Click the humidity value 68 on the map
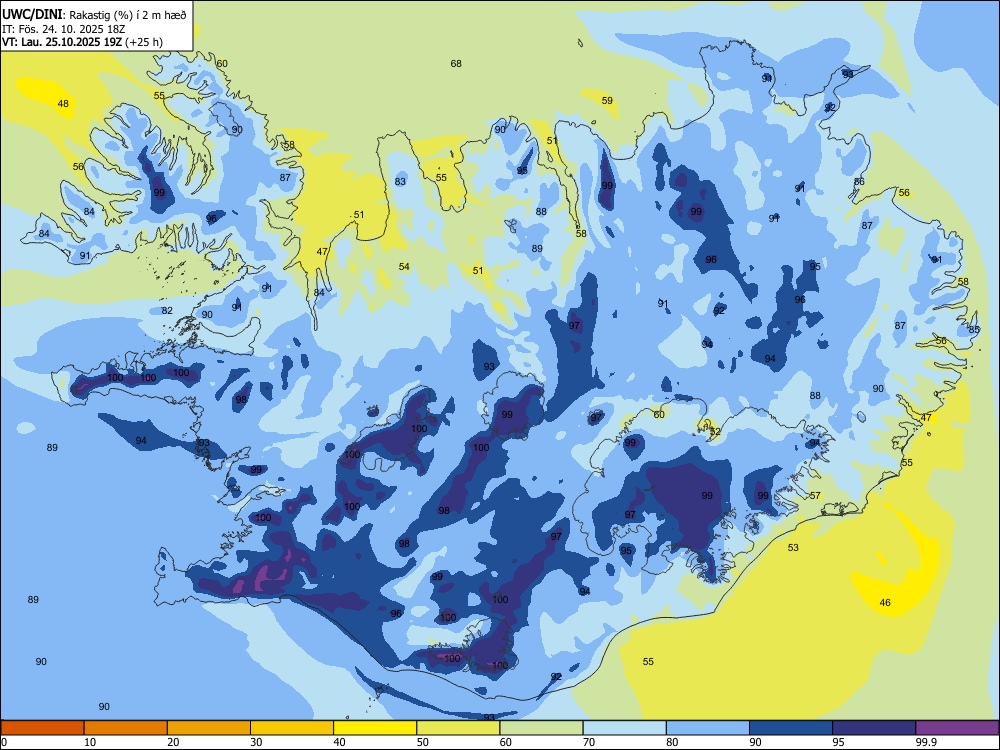The height and width of the screenshot is (750, 1000). point(456,64)
